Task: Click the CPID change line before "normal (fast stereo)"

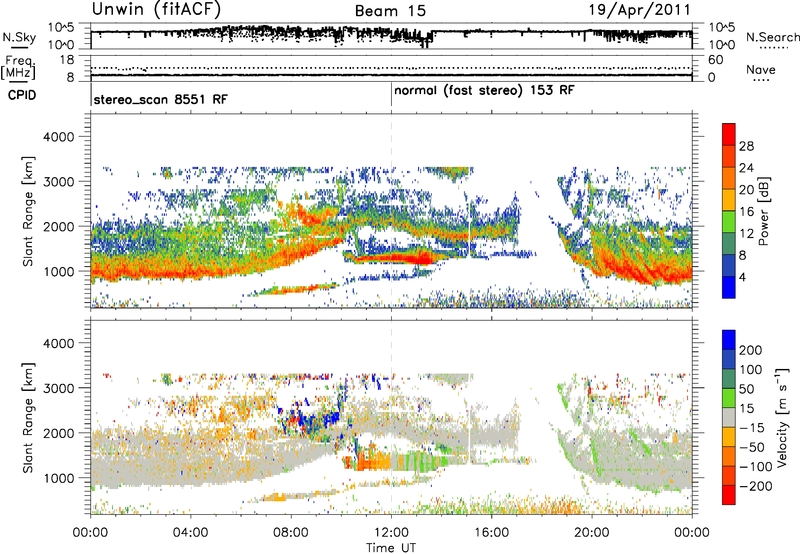Action: (391, 94)
